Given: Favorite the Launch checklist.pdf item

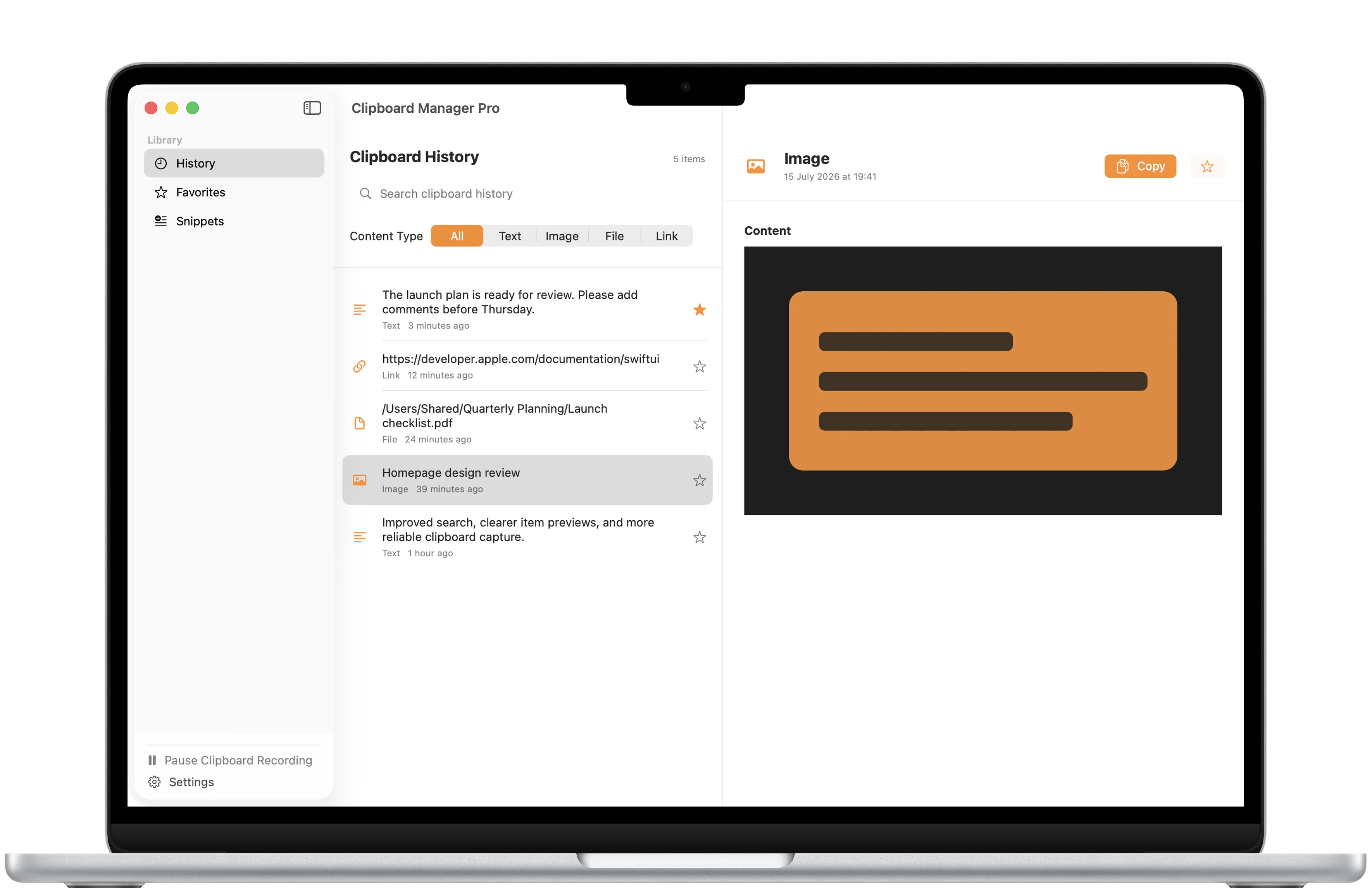Looking at the screenshot, I should [x=699, y=423].
